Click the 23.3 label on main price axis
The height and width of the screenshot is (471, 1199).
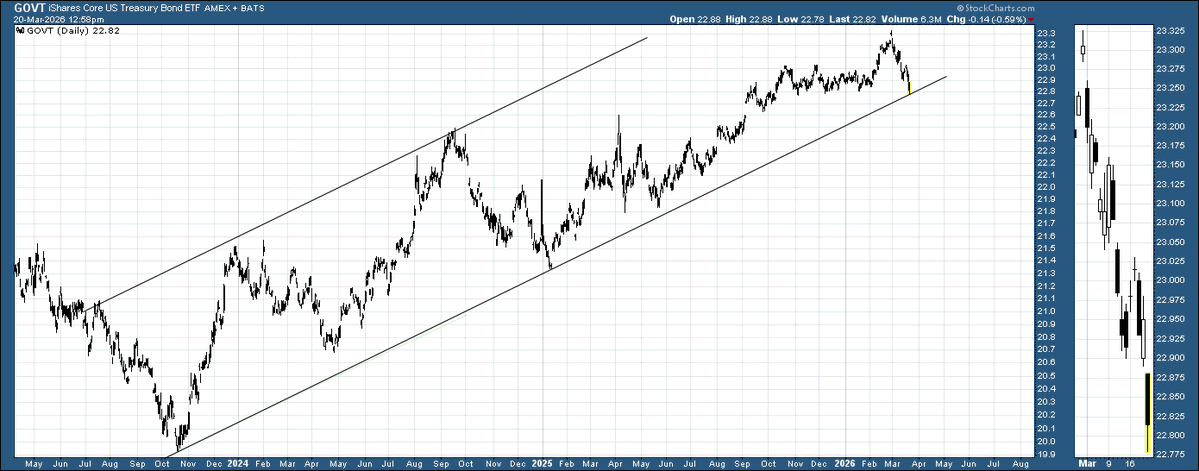(x=1046, y=34)
